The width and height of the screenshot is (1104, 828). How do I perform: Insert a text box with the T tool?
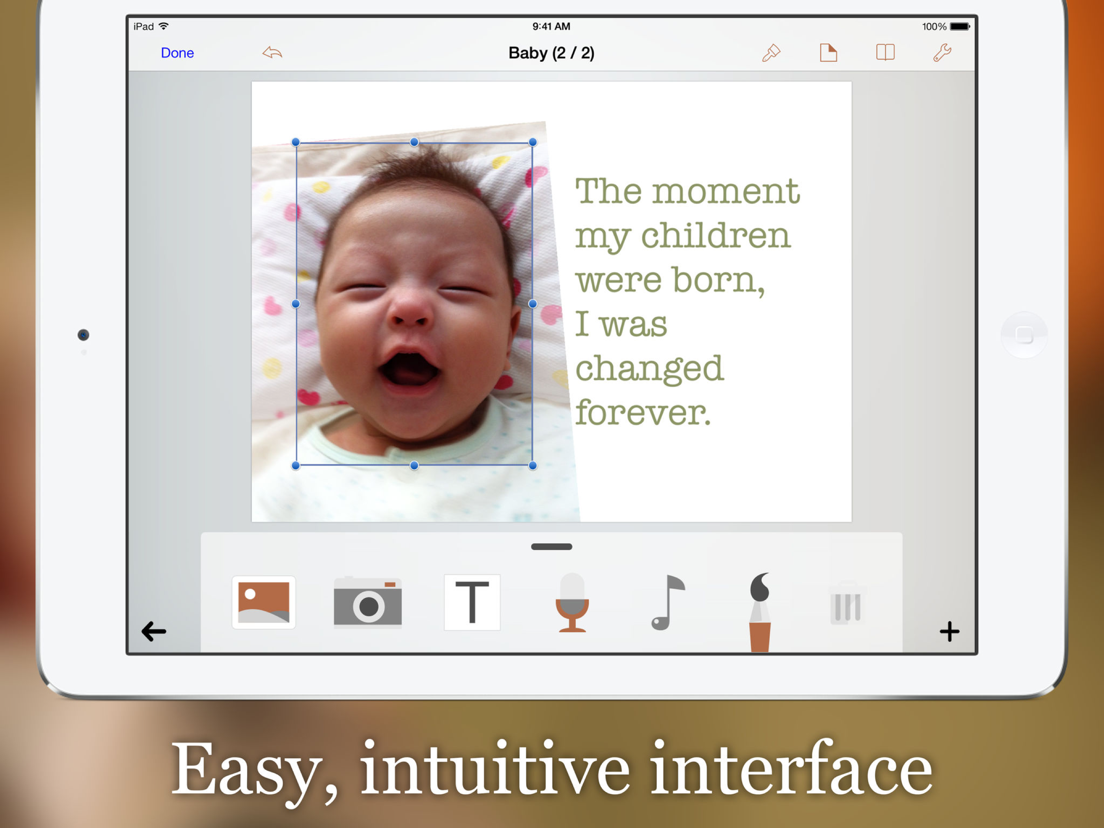tap(472, 603)
